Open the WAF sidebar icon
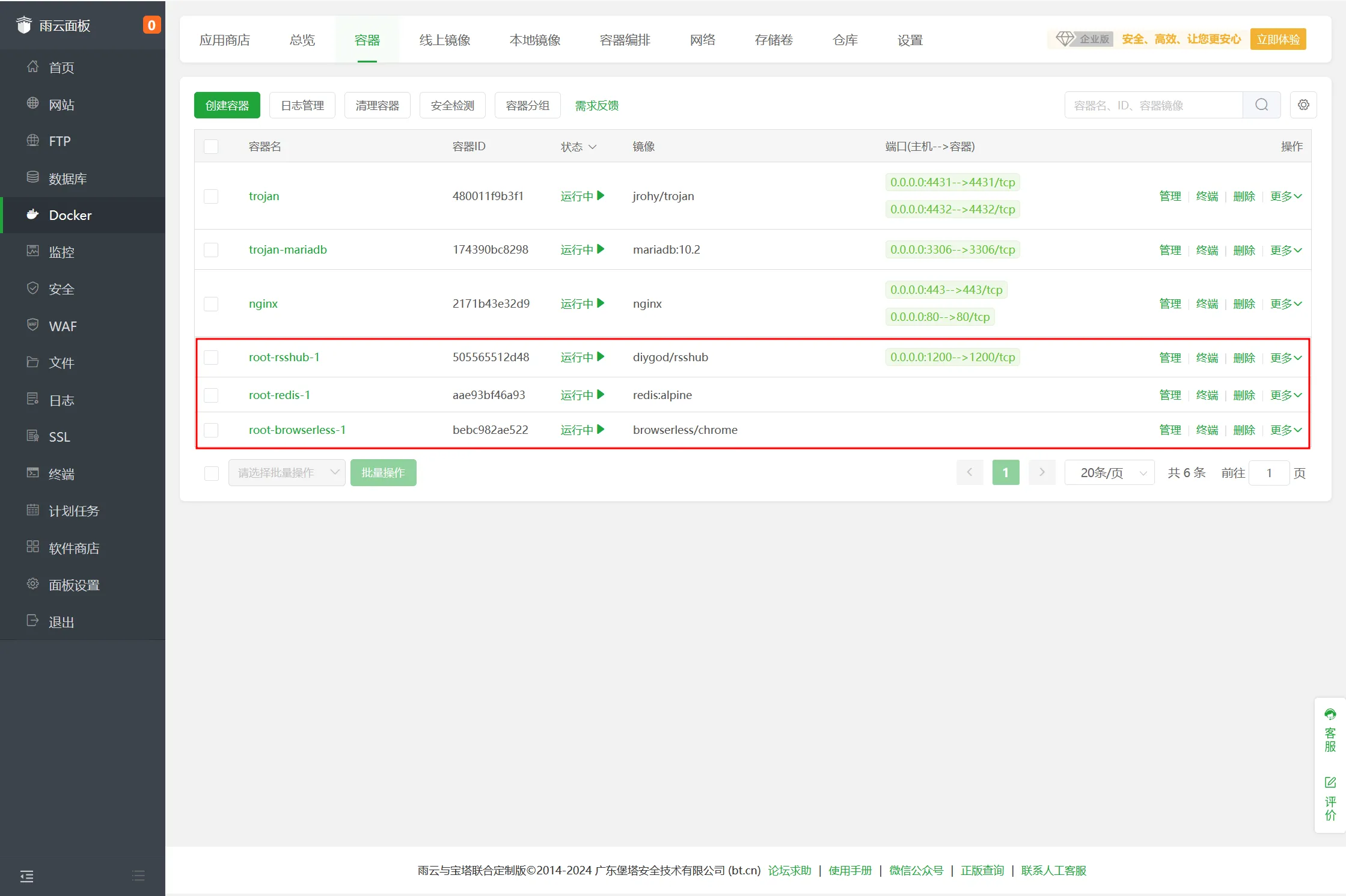This screenshot has width=1346, height=896. tap(33, 325)
